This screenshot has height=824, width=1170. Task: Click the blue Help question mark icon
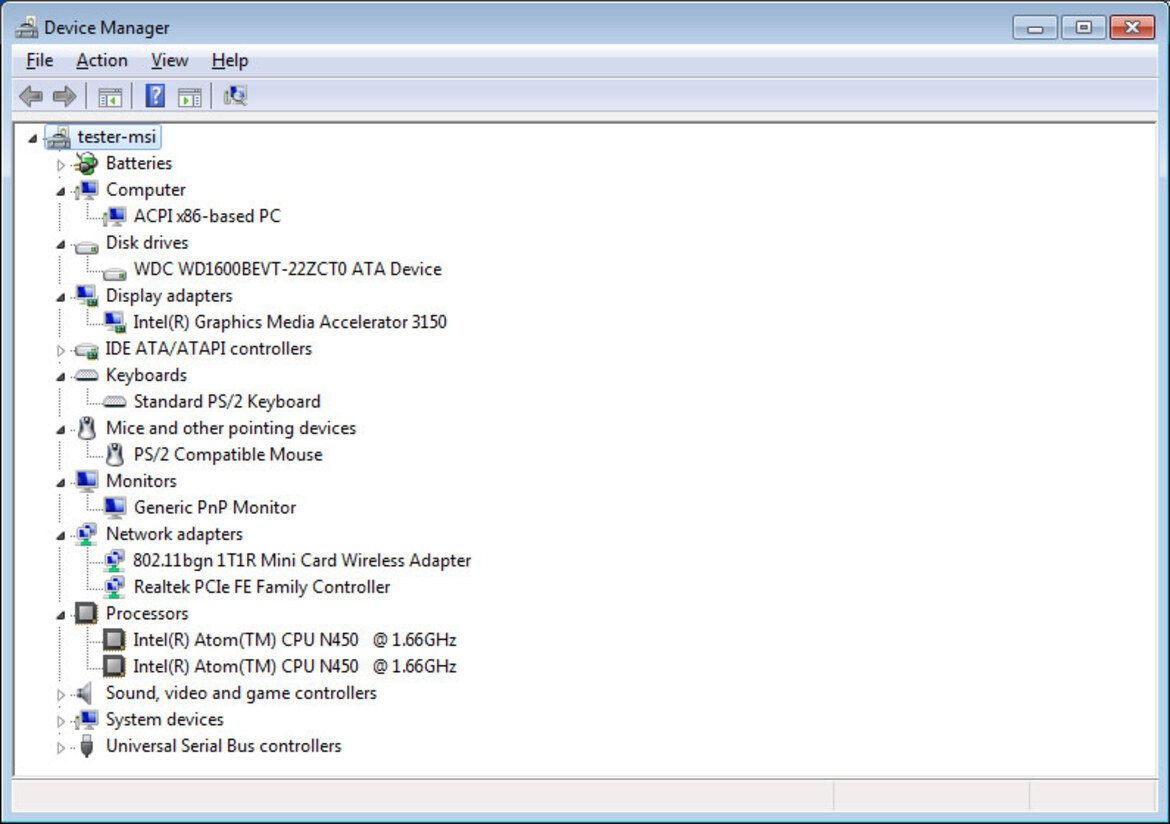[x=155, y=96]
